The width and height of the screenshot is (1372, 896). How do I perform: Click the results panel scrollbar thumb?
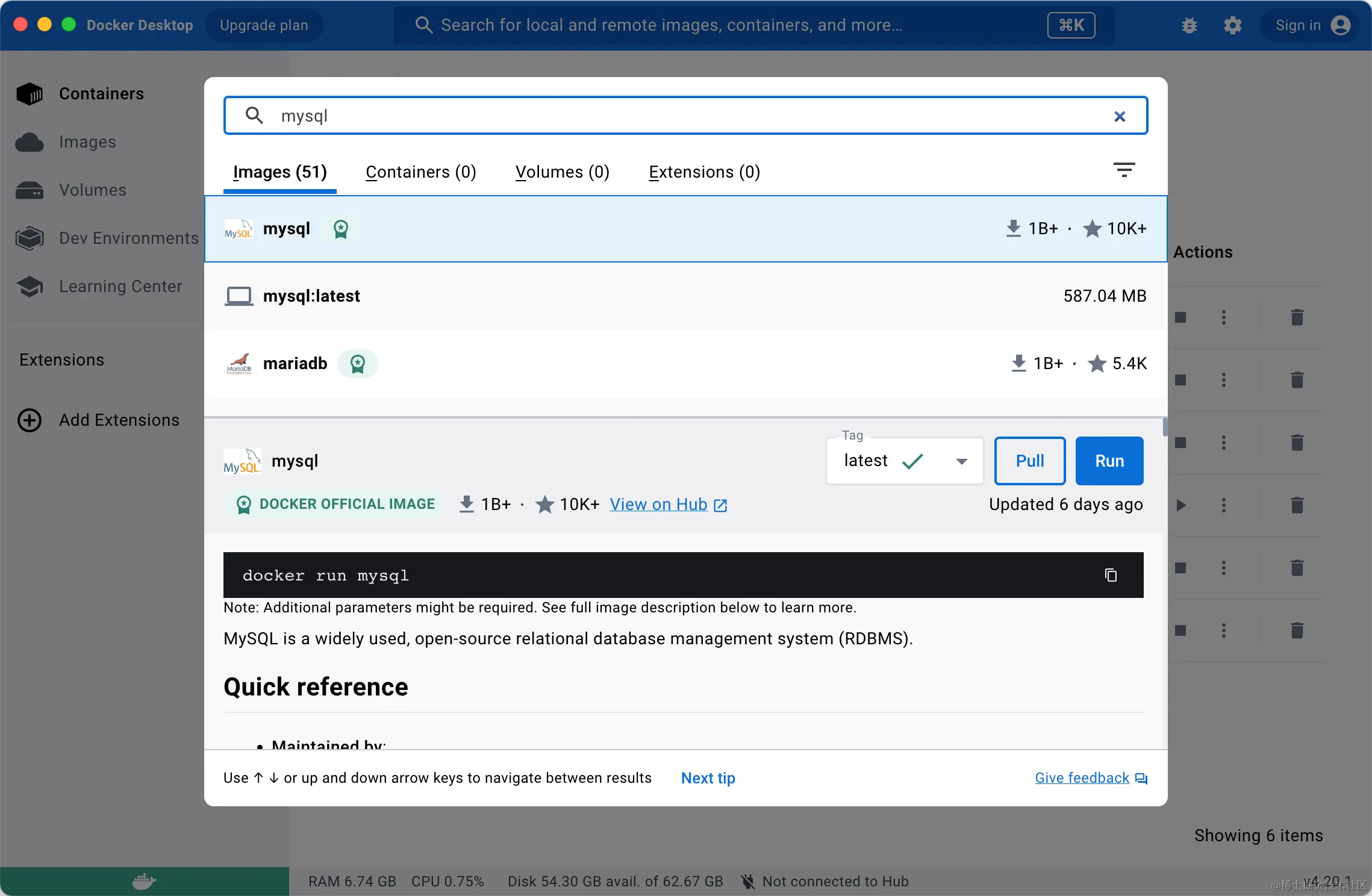(x=1165, y=426)
